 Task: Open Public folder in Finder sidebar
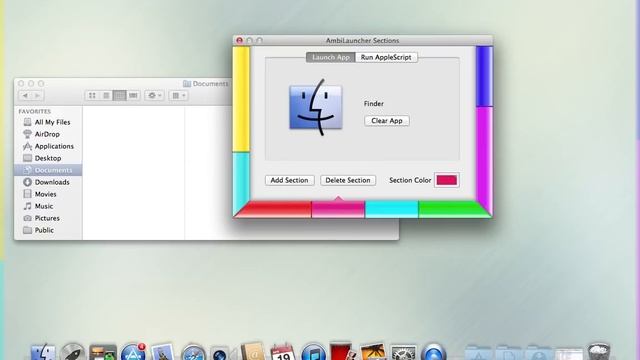48,230
